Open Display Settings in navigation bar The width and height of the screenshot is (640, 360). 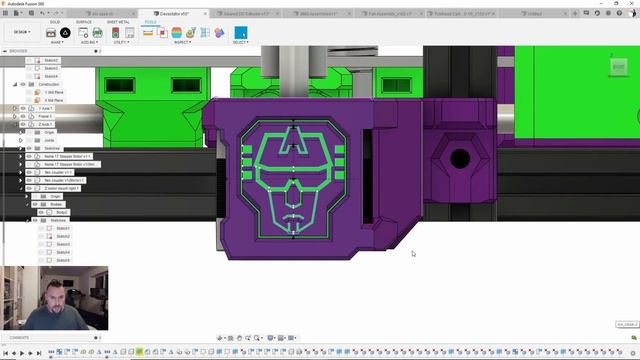(x=271, y=338)
